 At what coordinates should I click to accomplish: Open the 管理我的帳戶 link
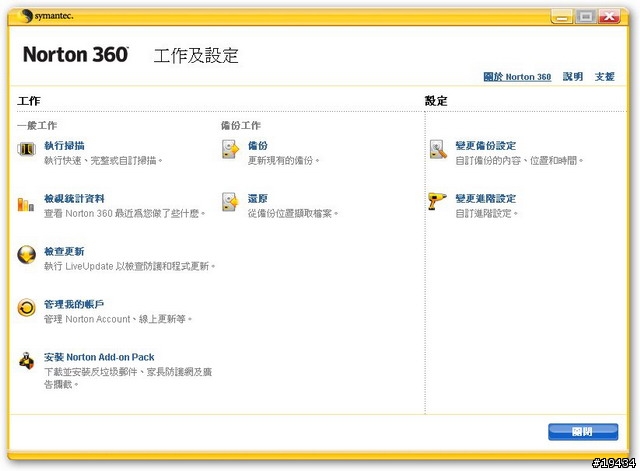tap(74, 304)
